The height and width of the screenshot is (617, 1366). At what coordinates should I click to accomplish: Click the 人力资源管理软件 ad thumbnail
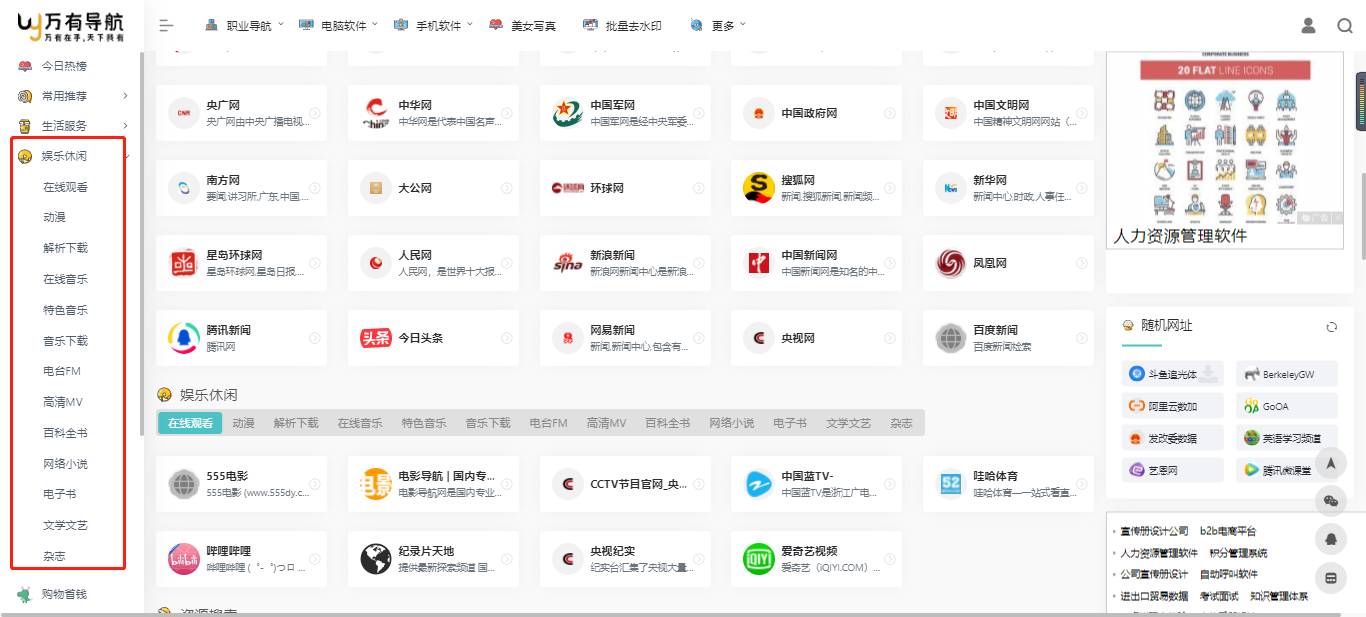pos(1224,150)
